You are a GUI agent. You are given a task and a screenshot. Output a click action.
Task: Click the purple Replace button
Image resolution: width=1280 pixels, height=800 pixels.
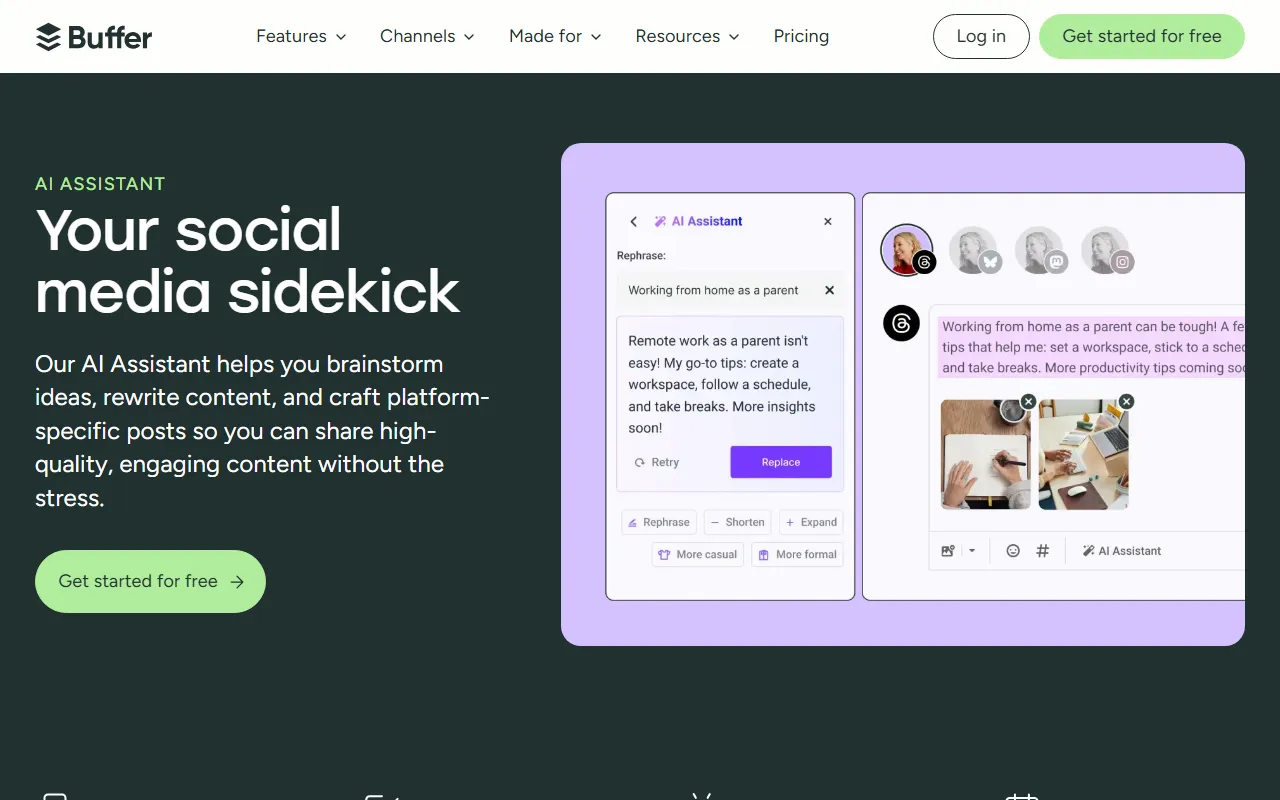(781, 462)
